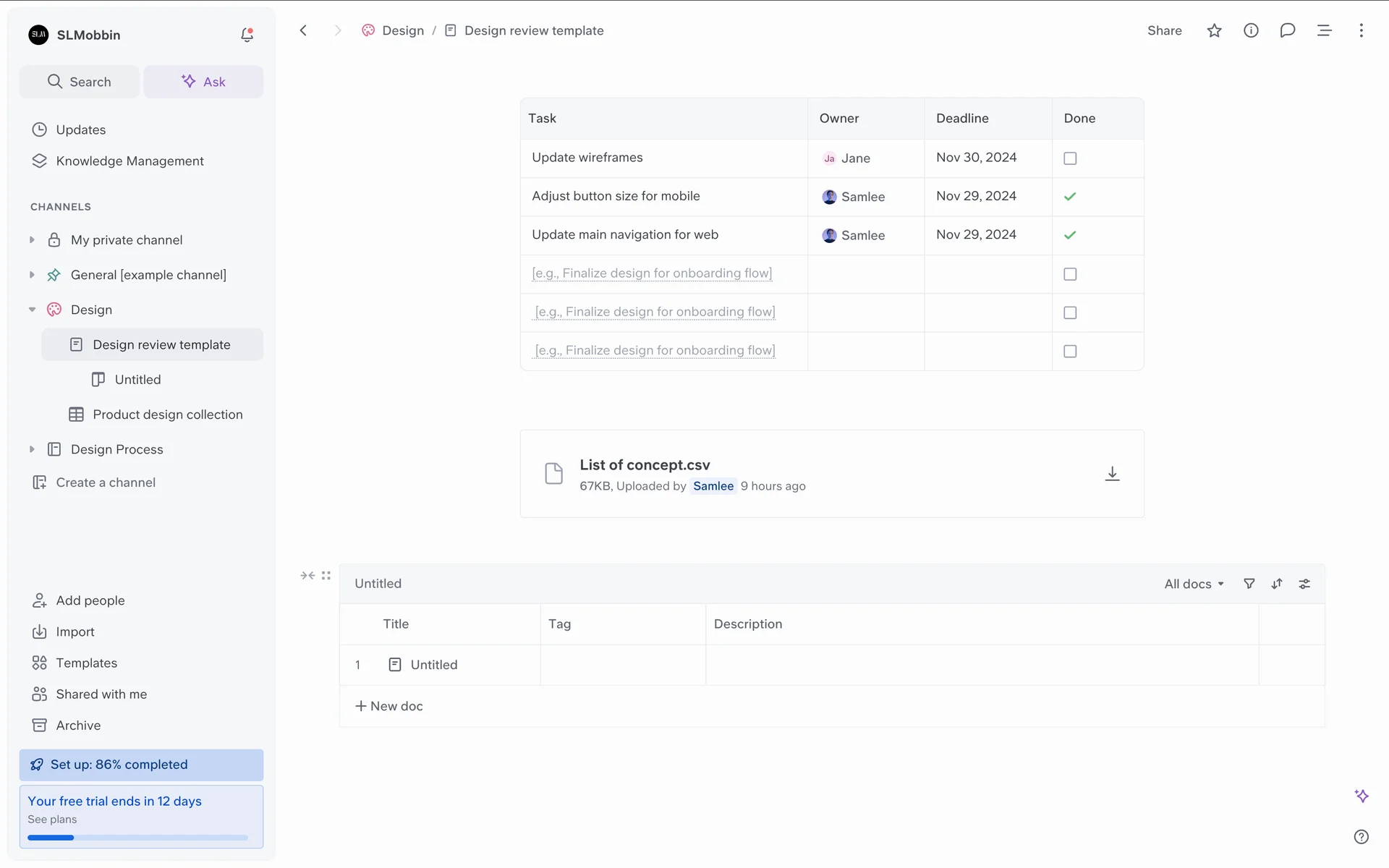The height and width of the screenshot is (868, 1389).
Task: Uncheck Done for Adjust button size task
Action: (1070, 197)
